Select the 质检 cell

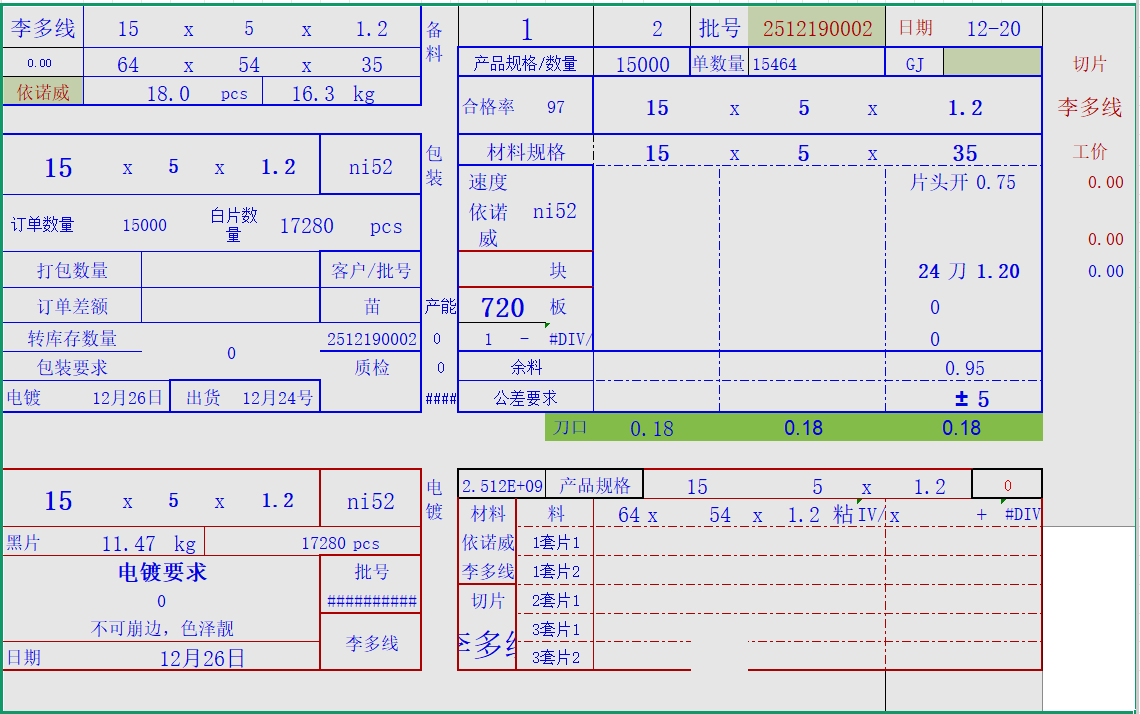[371, 367]
